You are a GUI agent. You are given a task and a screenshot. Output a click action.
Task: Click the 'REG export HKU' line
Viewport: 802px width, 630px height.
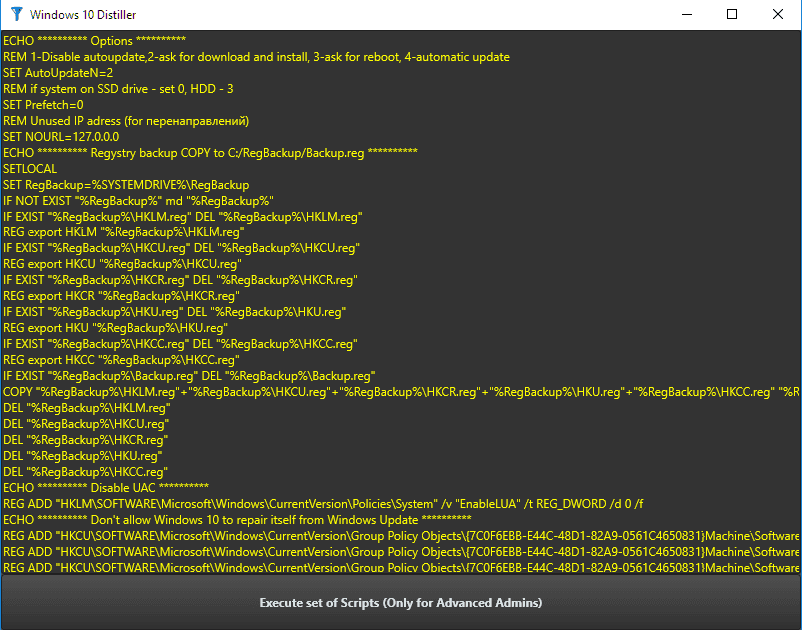tap(115, 328)
